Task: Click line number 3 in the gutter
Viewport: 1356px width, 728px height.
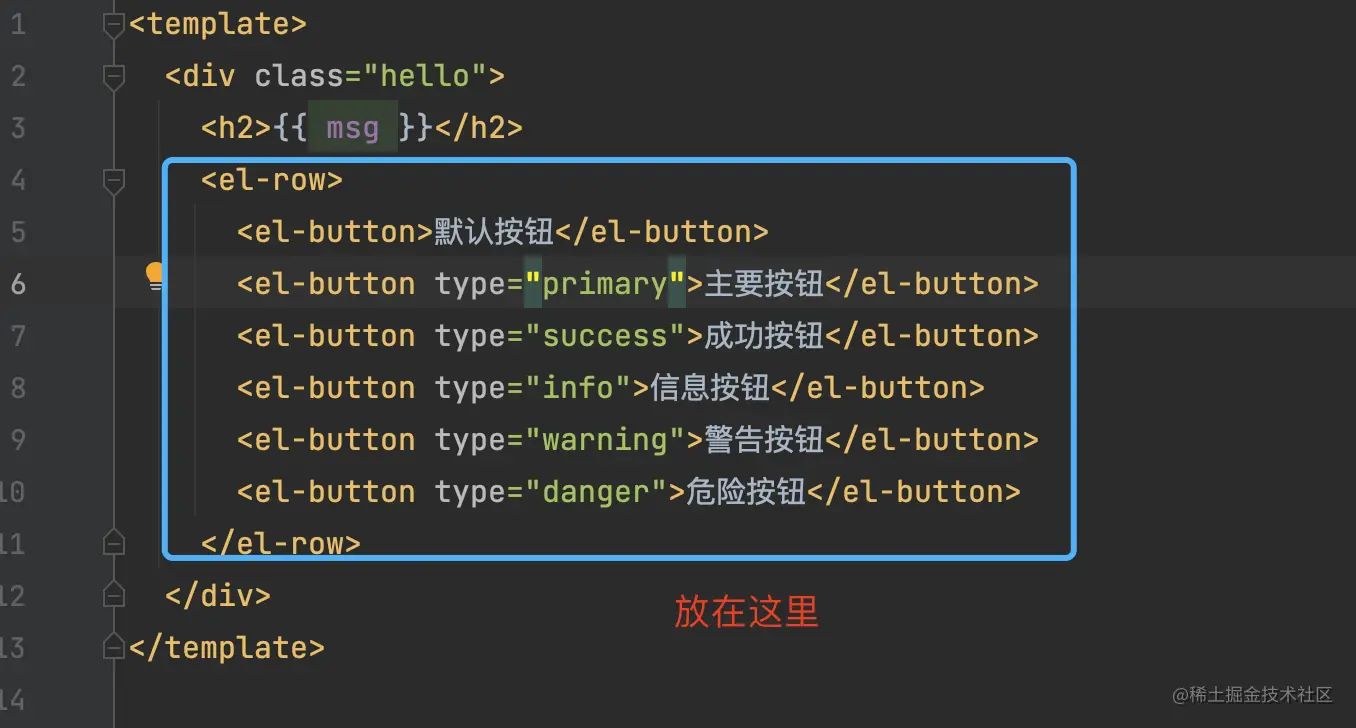Action: pos(18,128)
